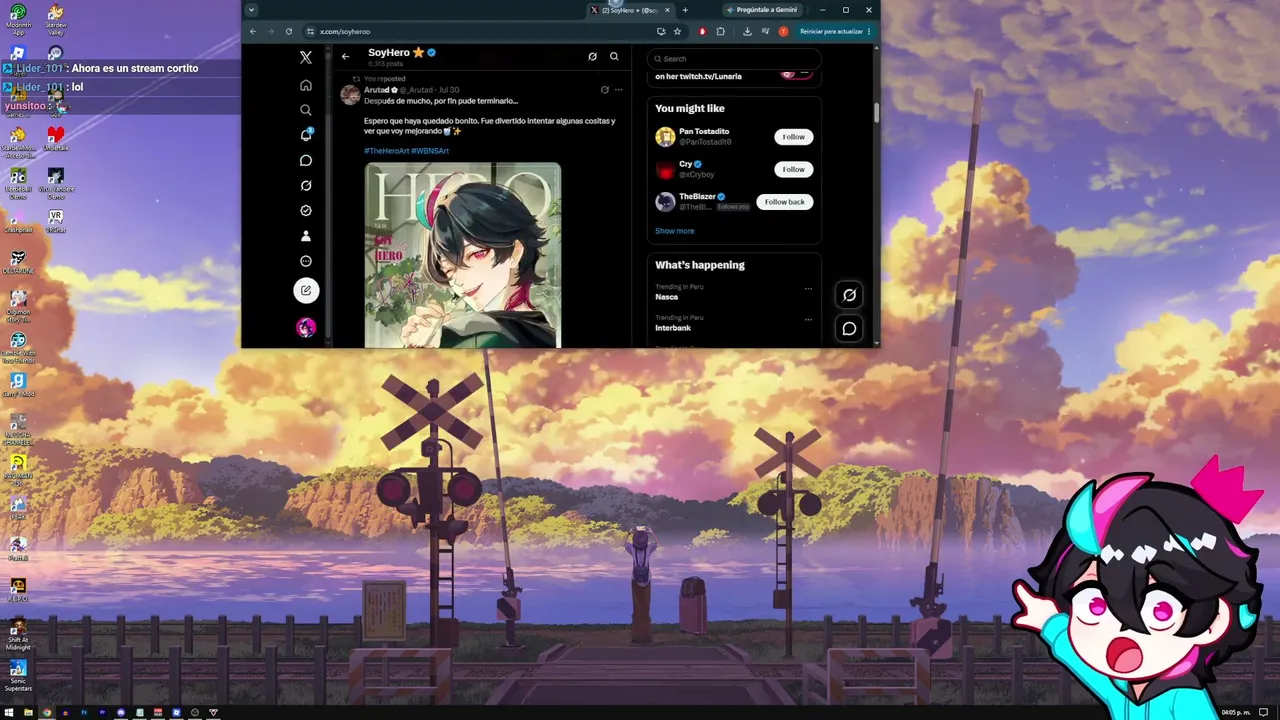The image size is (1280, 720).
Task: Click Reiniciar para actualizar button
Action: pyautogui.click(x=831, y=31)
